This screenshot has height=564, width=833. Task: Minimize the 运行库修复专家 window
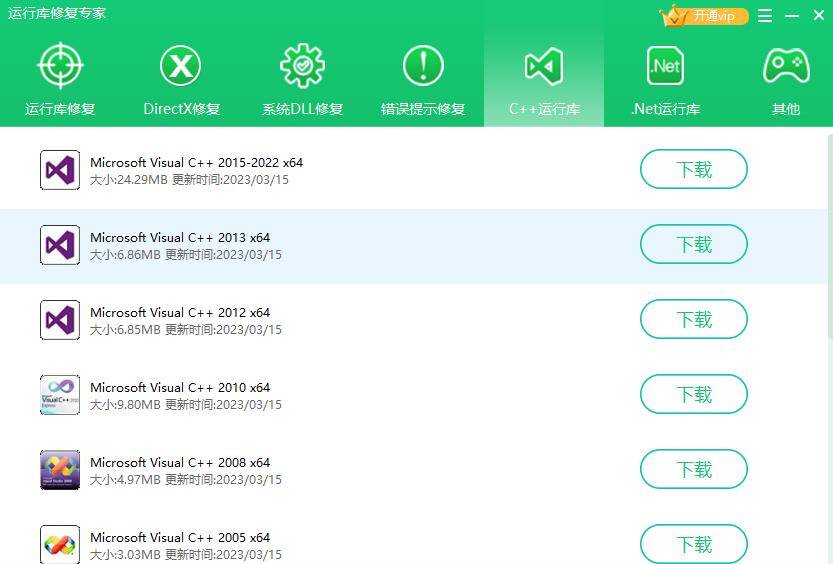[792, 16]
